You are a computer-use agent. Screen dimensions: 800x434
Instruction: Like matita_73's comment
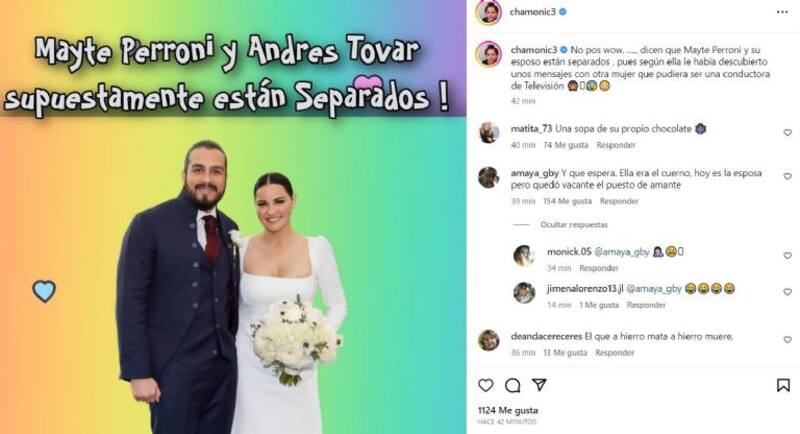pos(787,133)
